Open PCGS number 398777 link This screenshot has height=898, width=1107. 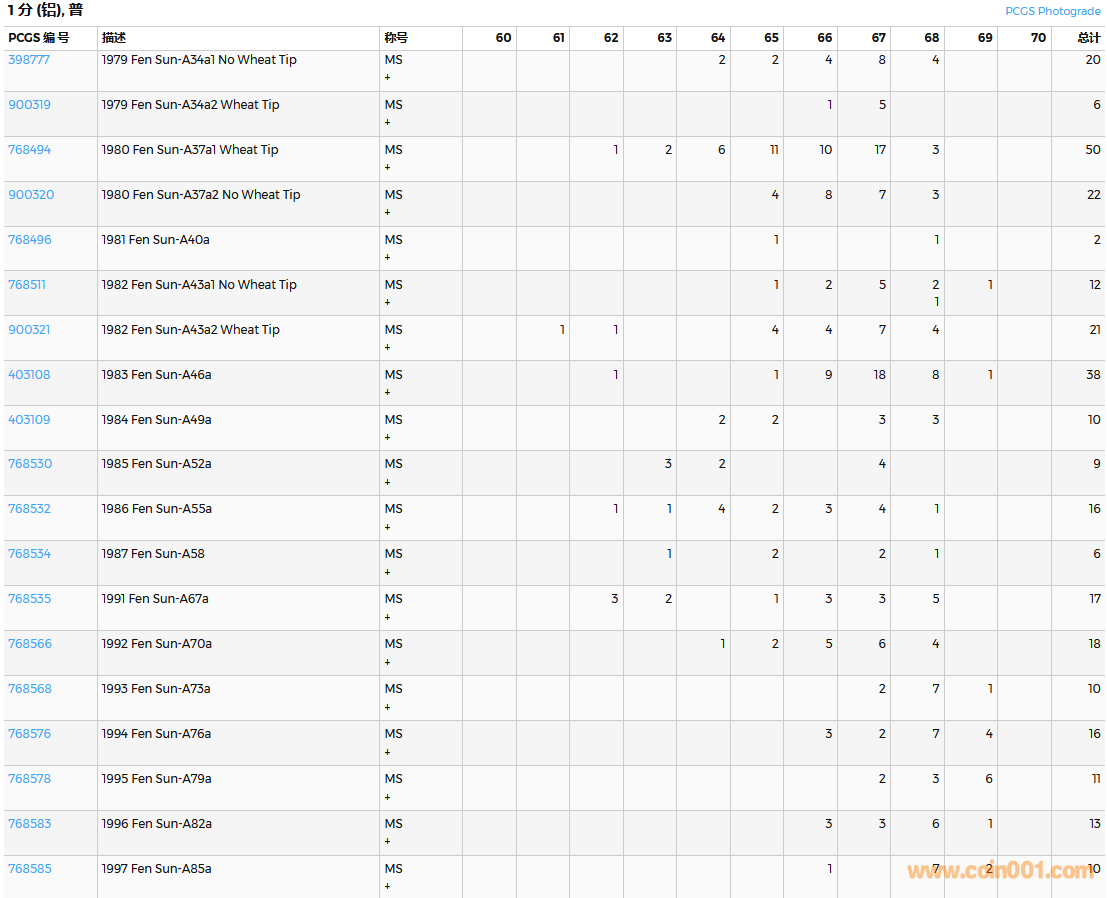(x=29, y=60)
